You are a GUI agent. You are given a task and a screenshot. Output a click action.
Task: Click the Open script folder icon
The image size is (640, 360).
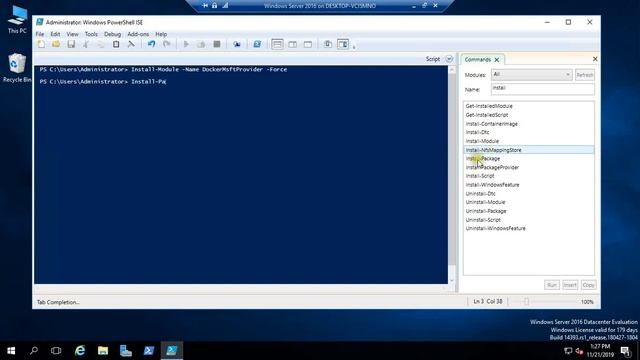point(56,44)
